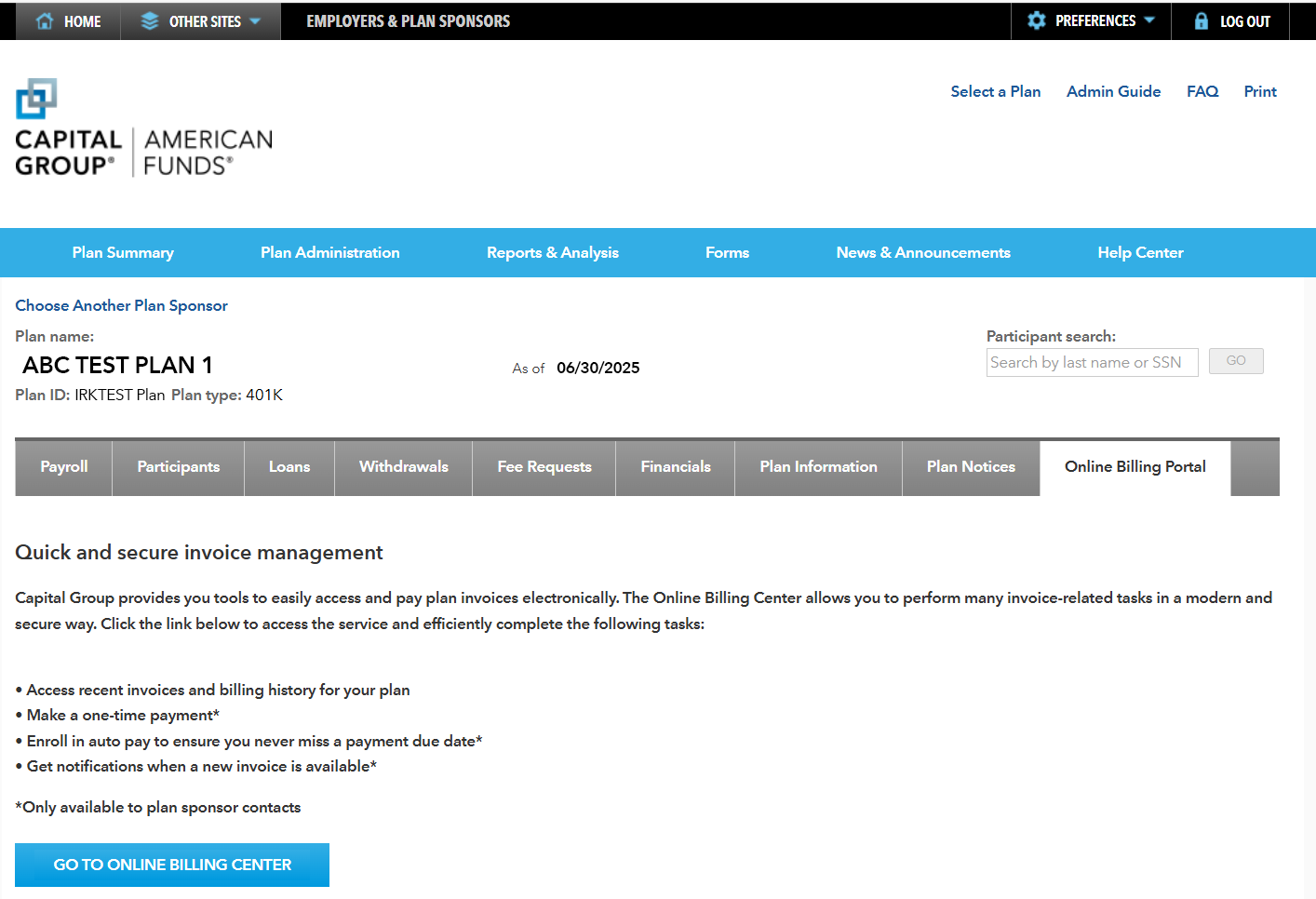
Task: Open the Admin Guide
Action: pos(1113,91)
